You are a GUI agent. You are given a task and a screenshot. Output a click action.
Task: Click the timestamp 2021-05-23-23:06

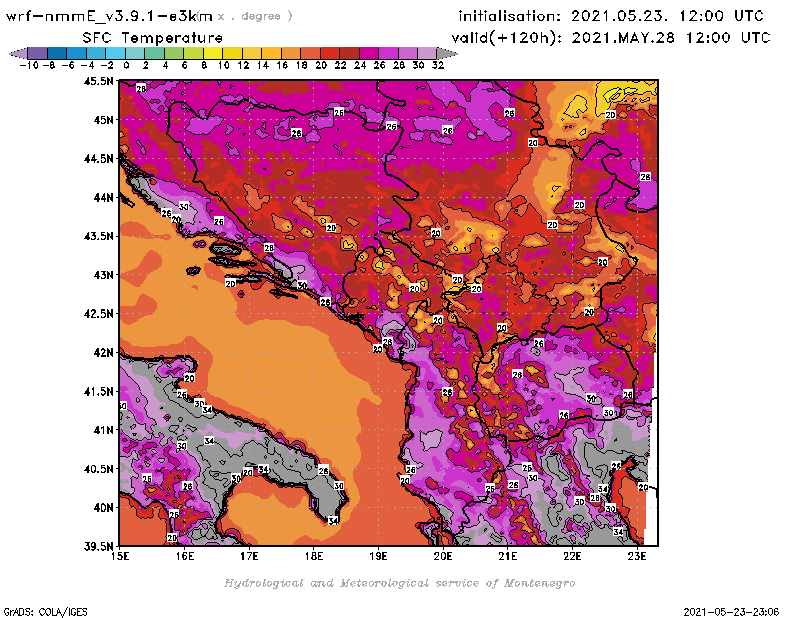tap(731, 612)
